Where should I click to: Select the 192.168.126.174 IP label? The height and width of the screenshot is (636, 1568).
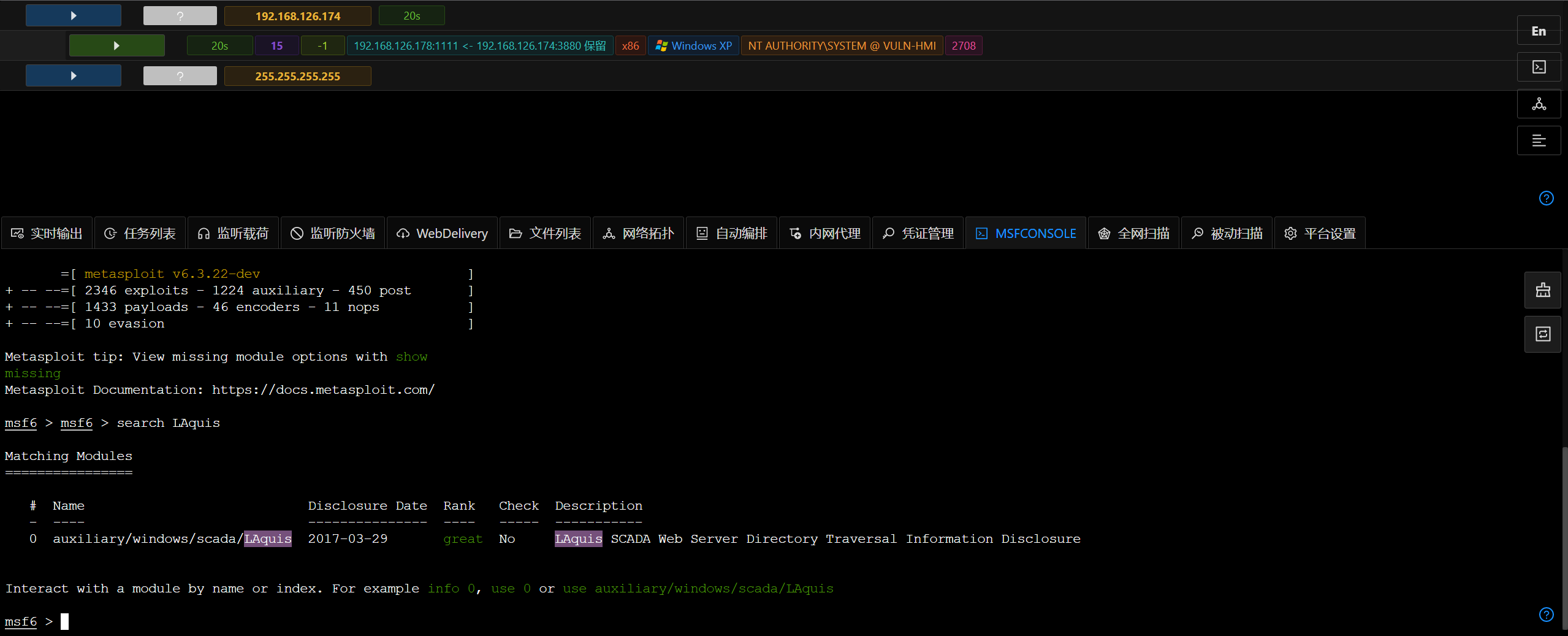(x=298, y=16)
